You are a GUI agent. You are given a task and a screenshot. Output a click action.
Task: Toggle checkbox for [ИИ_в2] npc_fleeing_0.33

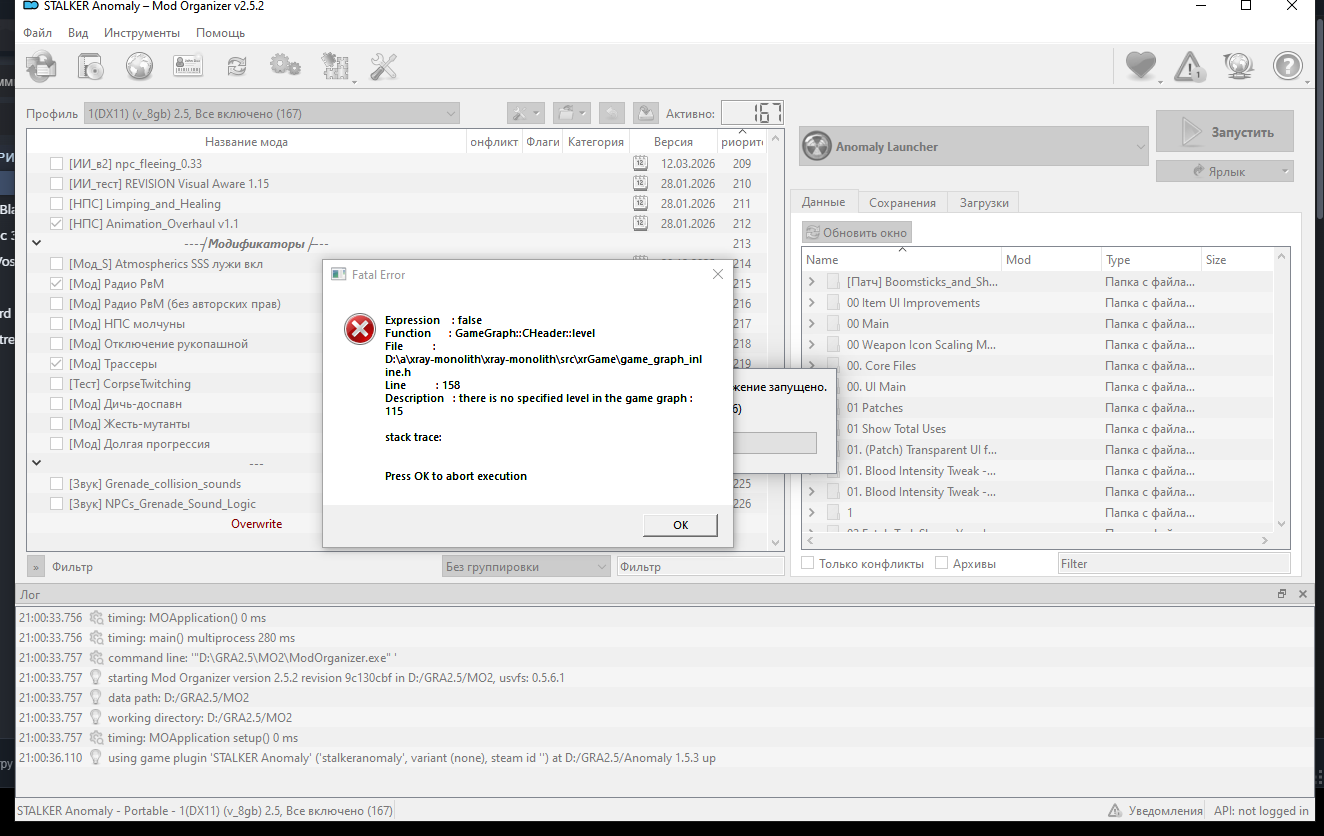point(56,163)
